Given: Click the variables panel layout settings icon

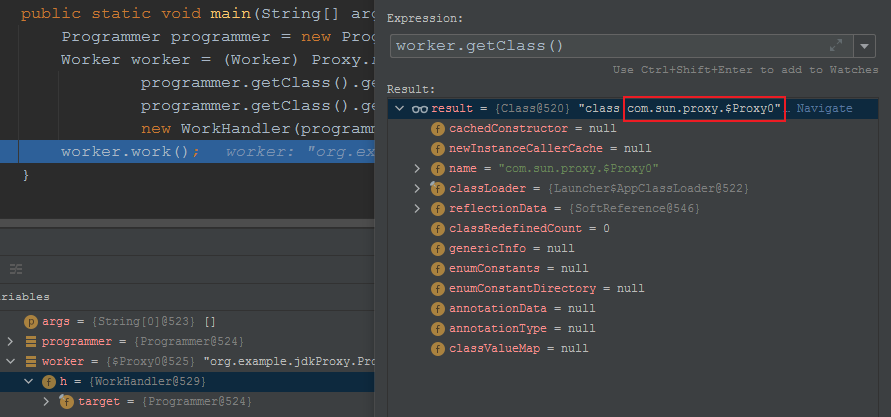Looking at the screenshot, I should 16,269.
